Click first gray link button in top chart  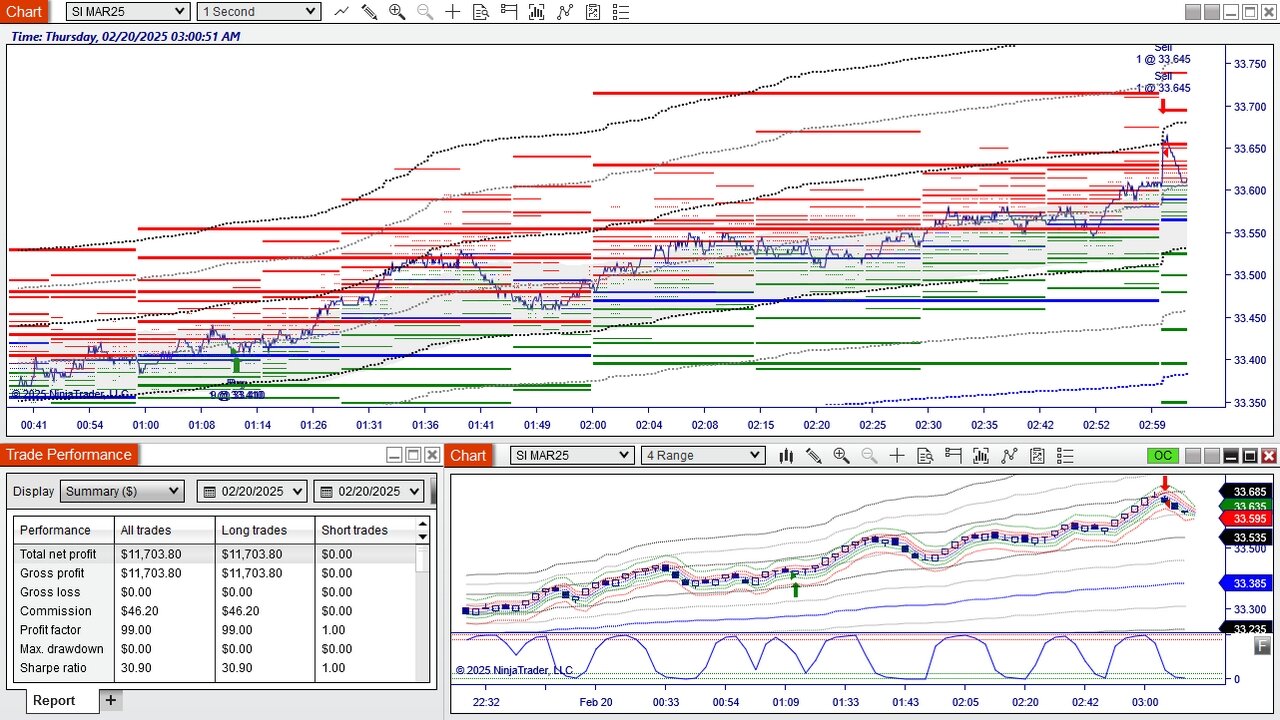pos(1192,12)
